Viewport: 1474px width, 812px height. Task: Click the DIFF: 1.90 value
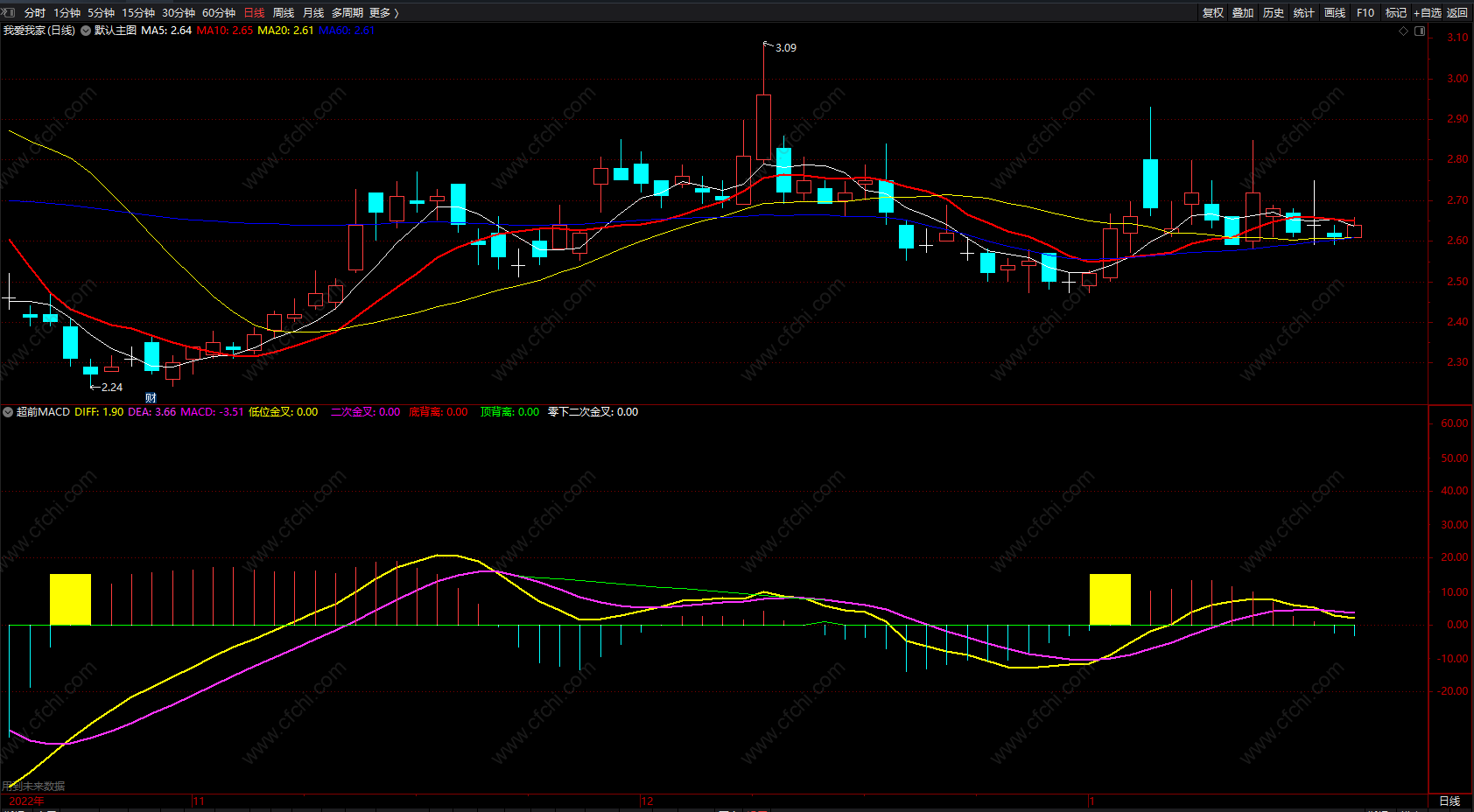tap(99, 412)
